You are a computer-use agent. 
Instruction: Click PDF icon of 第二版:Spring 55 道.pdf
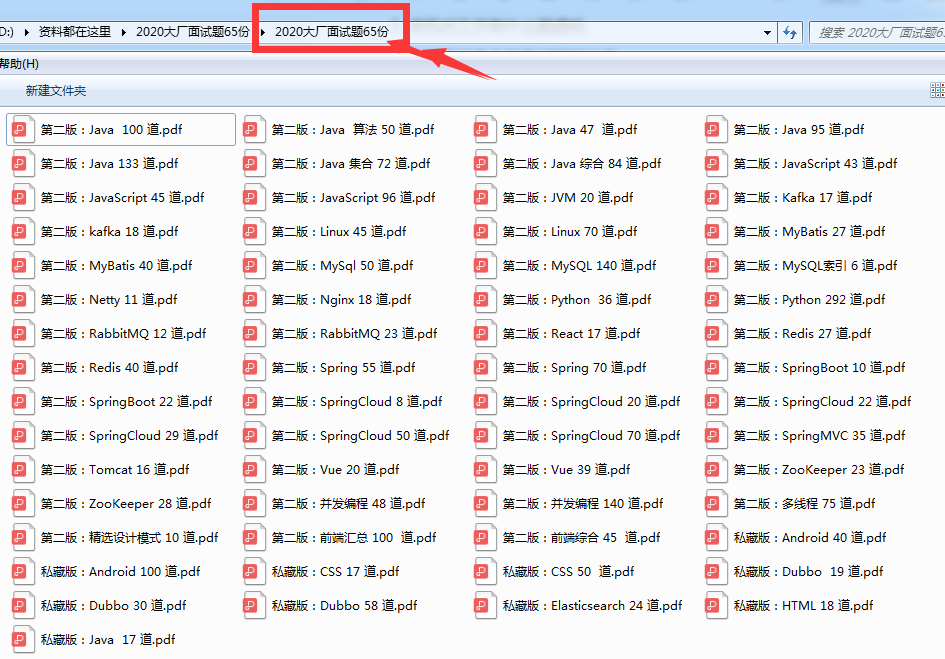(253, 368)
